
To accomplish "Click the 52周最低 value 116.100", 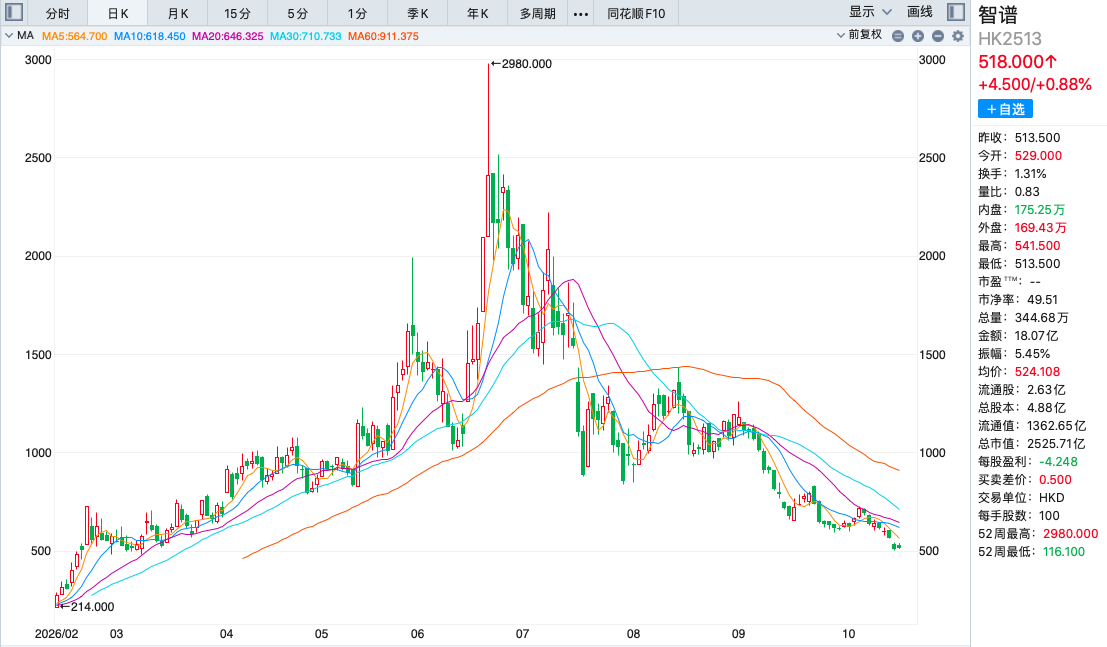I will pos(1064,552).
